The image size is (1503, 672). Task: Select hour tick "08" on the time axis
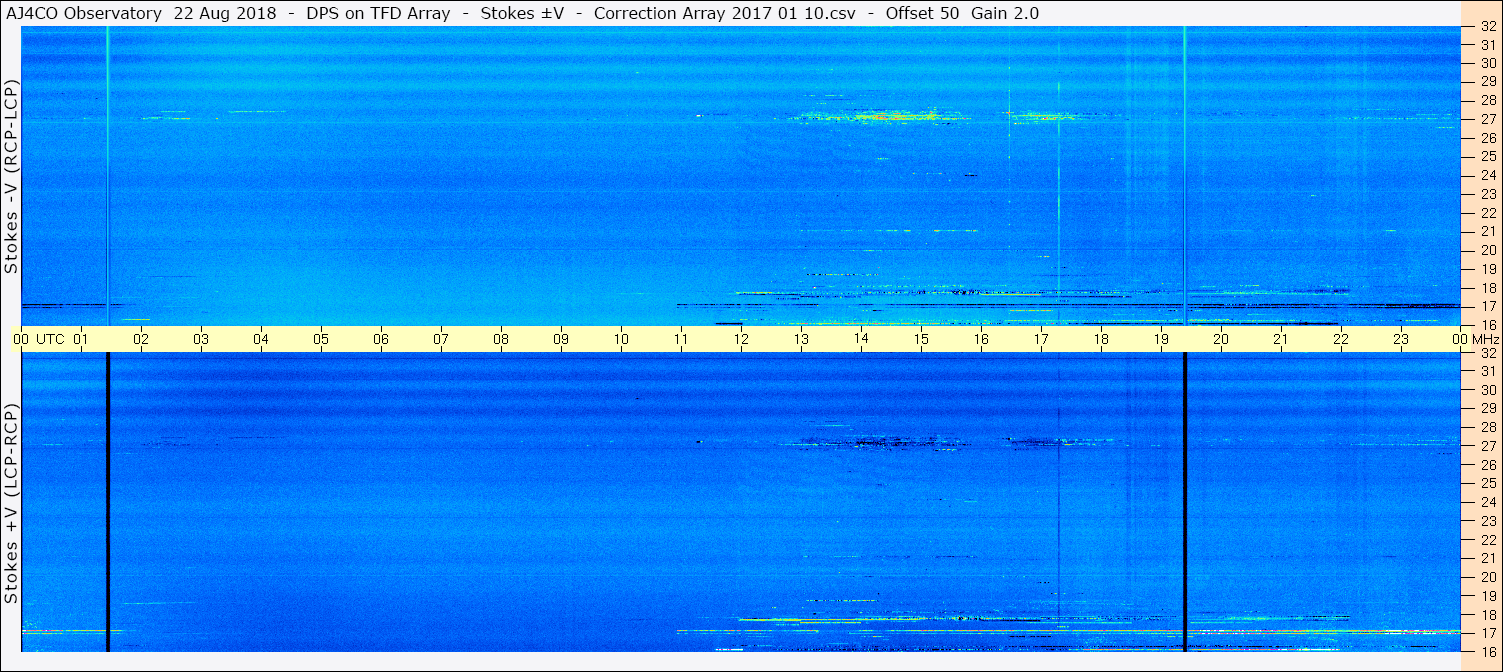point(501,339)
